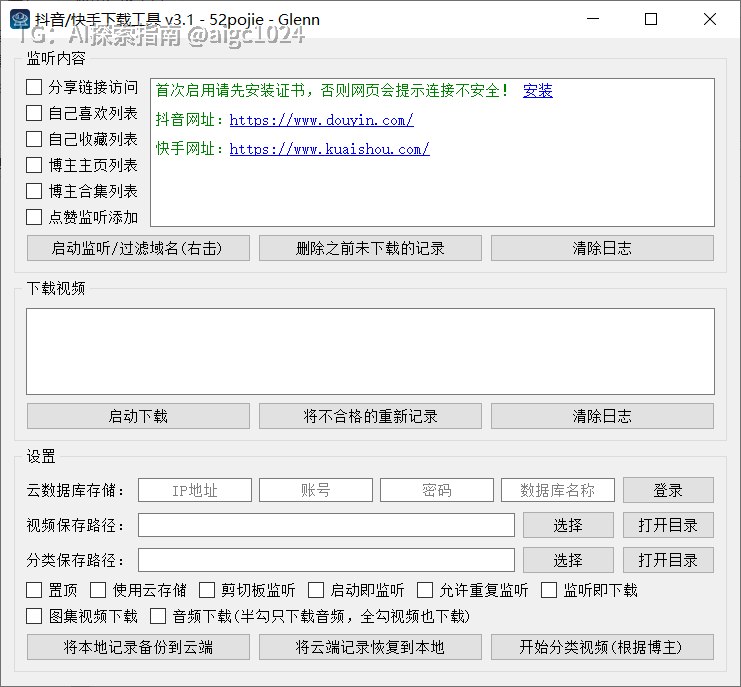Open the kuaishou.com link
Image resolution: width=741 pixels, height=687 pixels.
(329, 149)
